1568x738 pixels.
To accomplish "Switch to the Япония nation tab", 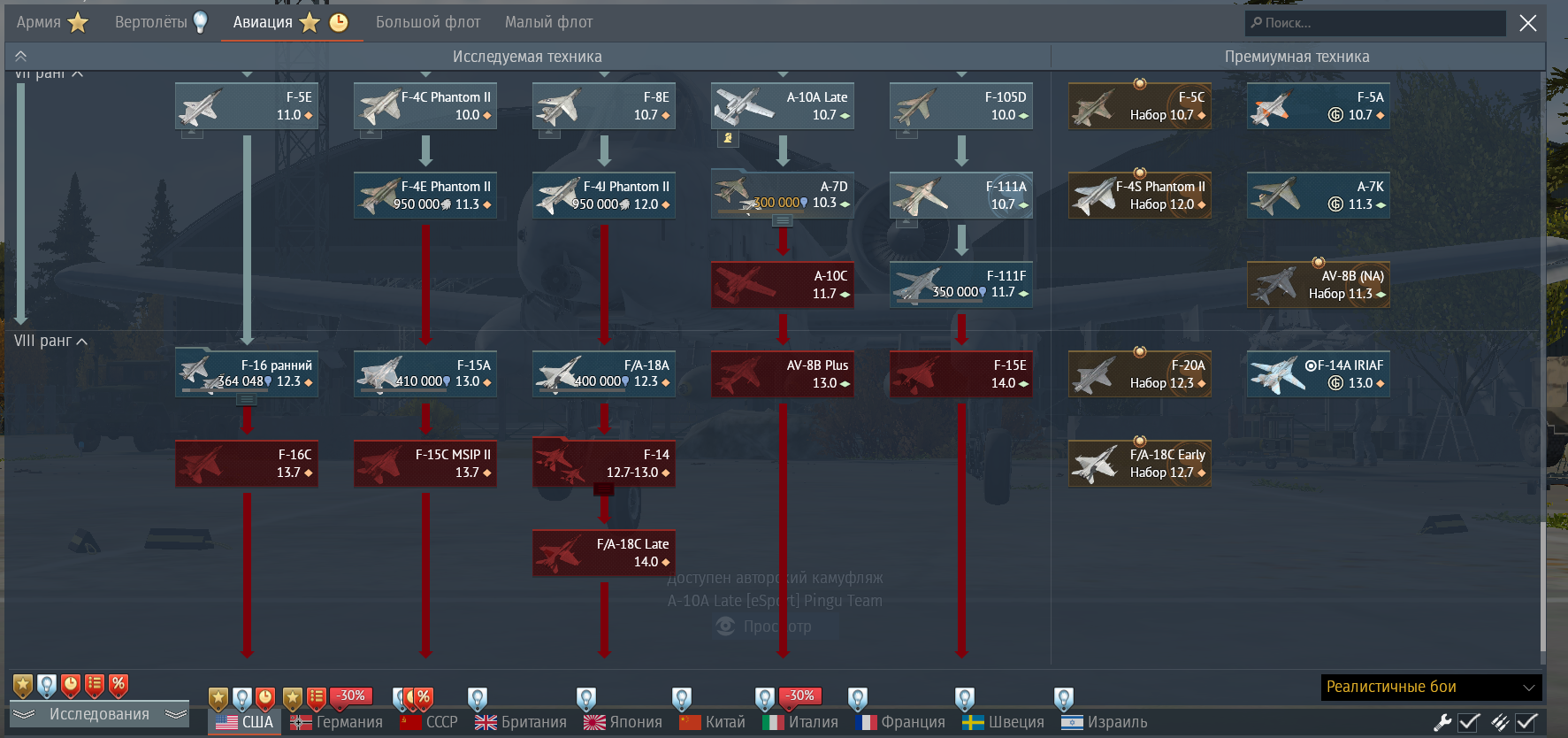I will coord(623,722).
